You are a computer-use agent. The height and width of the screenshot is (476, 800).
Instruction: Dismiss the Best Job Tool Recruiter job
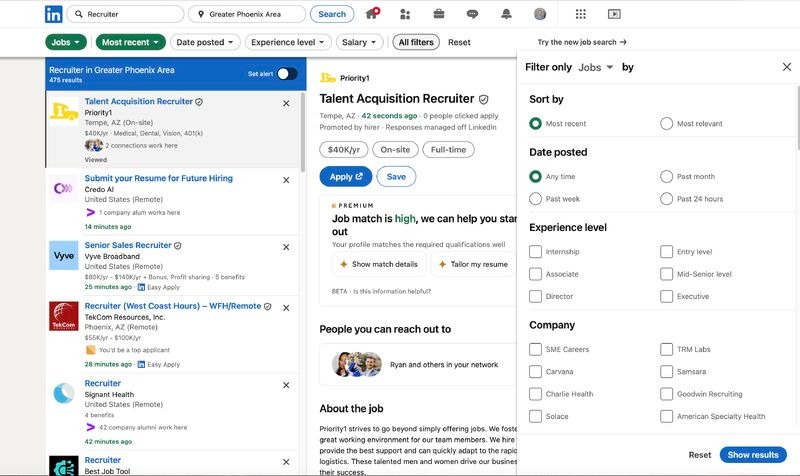(286, 462)
